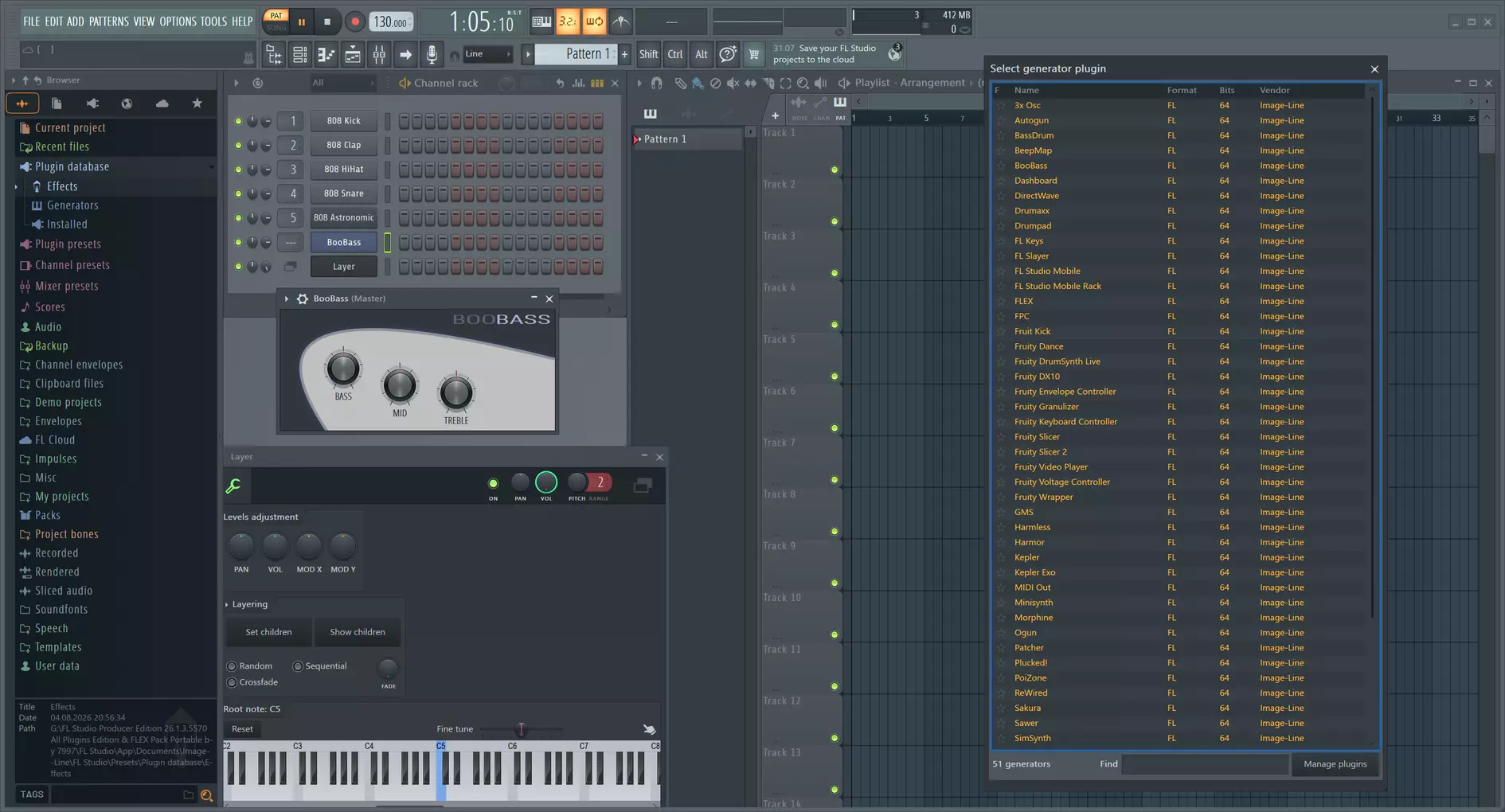Click the Show children button
This screenshot has width=1505, height=812.
358,632
